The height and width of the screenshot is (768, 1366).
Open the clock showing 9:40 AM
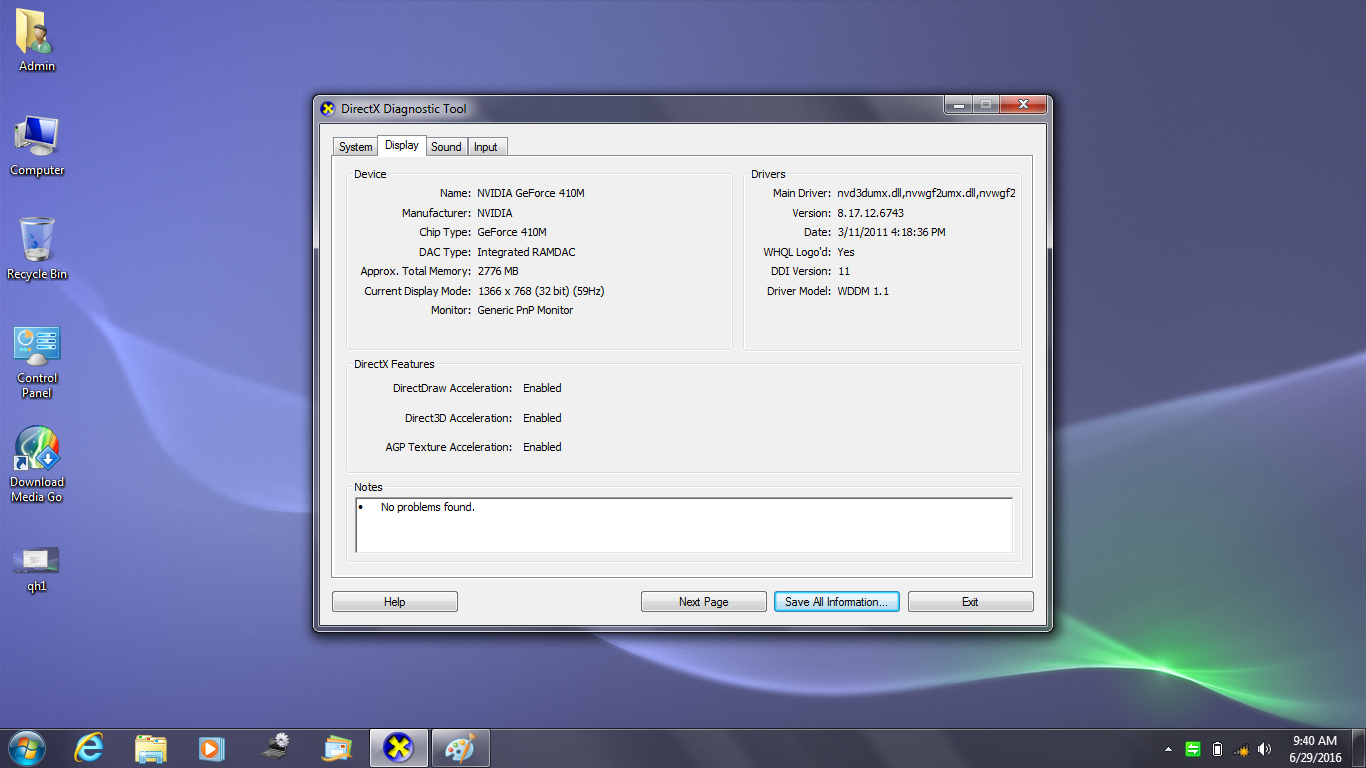coord(1315,749)
